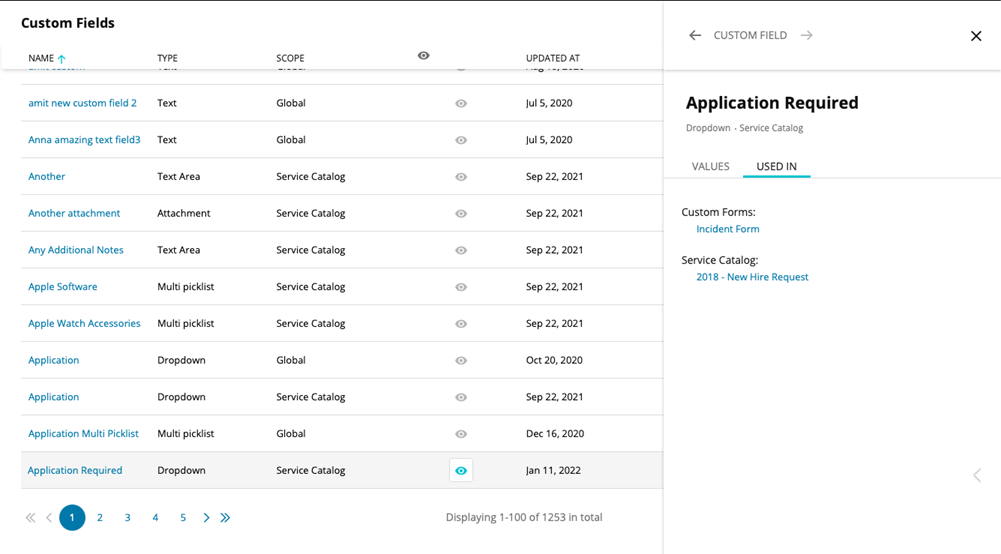The width and height of the screenshot is (1001, 554).
Task: Go to previous custom field with back arrow
Action: click(695, 36)
